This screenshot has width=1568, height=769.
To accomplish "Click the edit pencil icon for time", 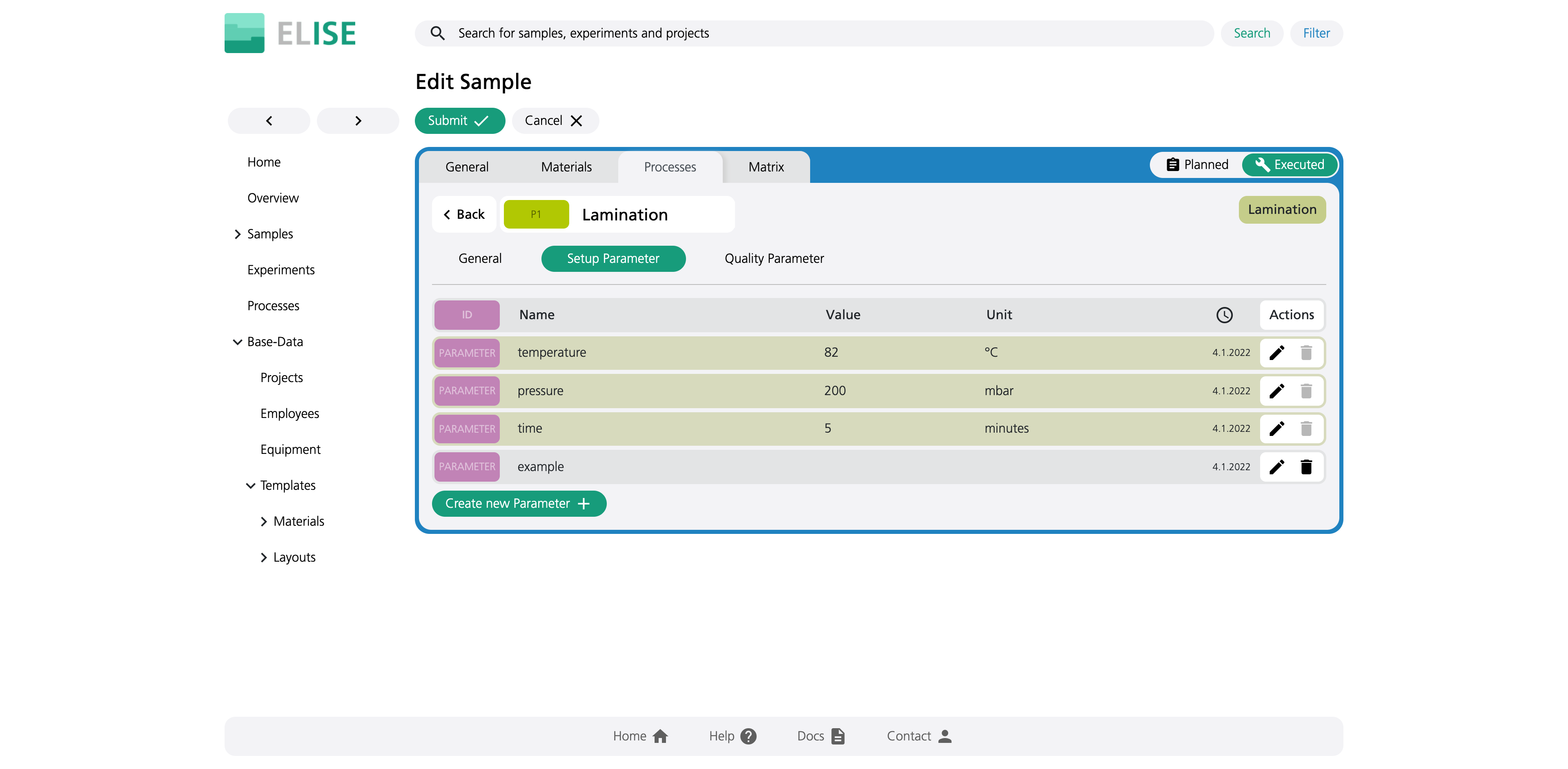I will (x=1279, y=428).
